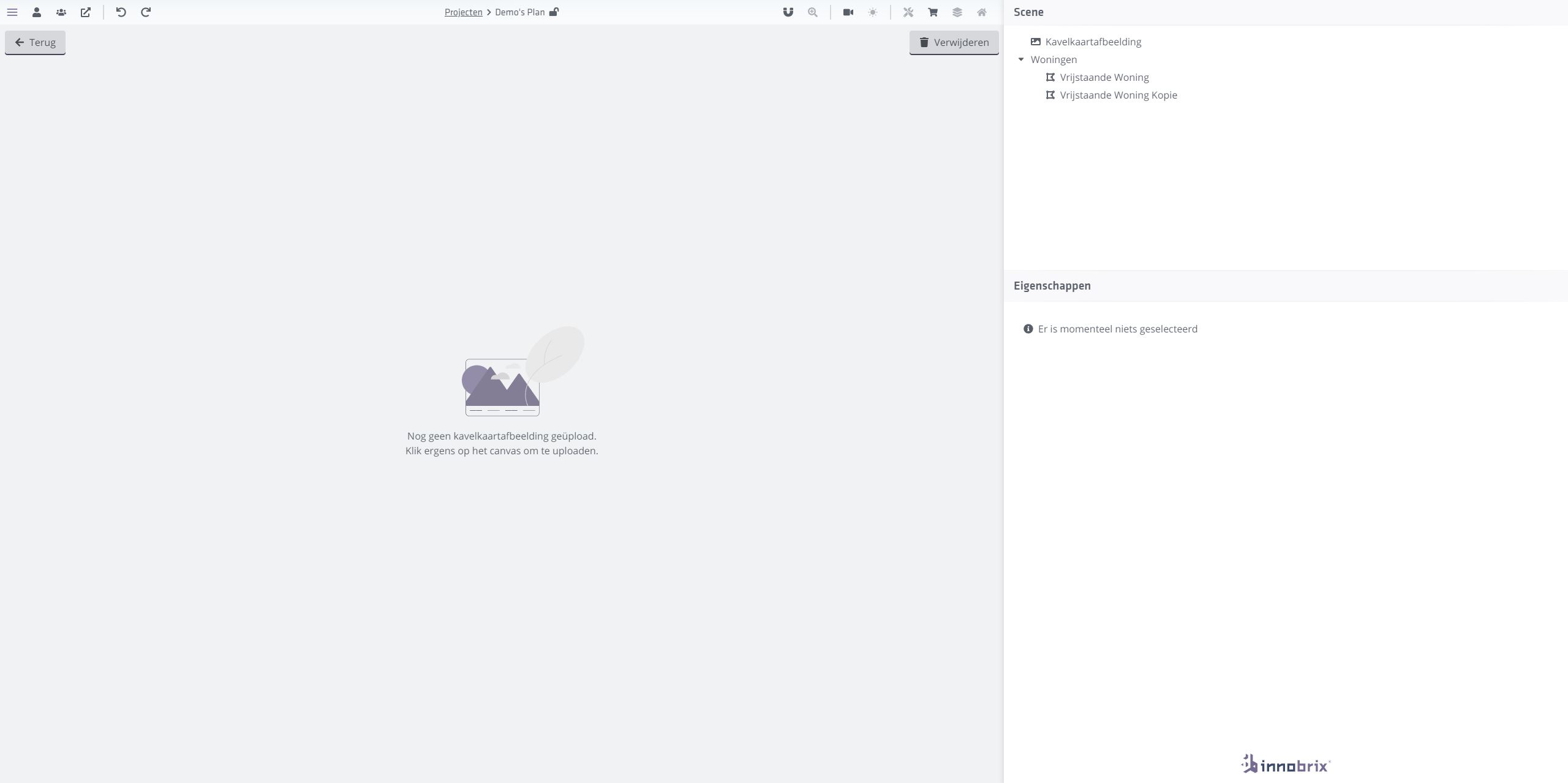Open the shopping cart icon
The height and width of the screenshot is (783, 1568).
coord(933,12)
